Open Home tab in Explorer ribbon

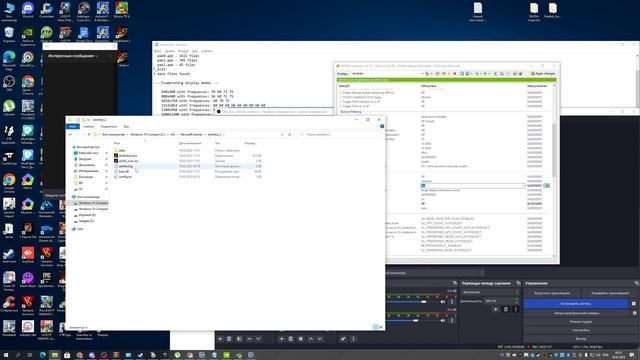(x=89, y=127)
